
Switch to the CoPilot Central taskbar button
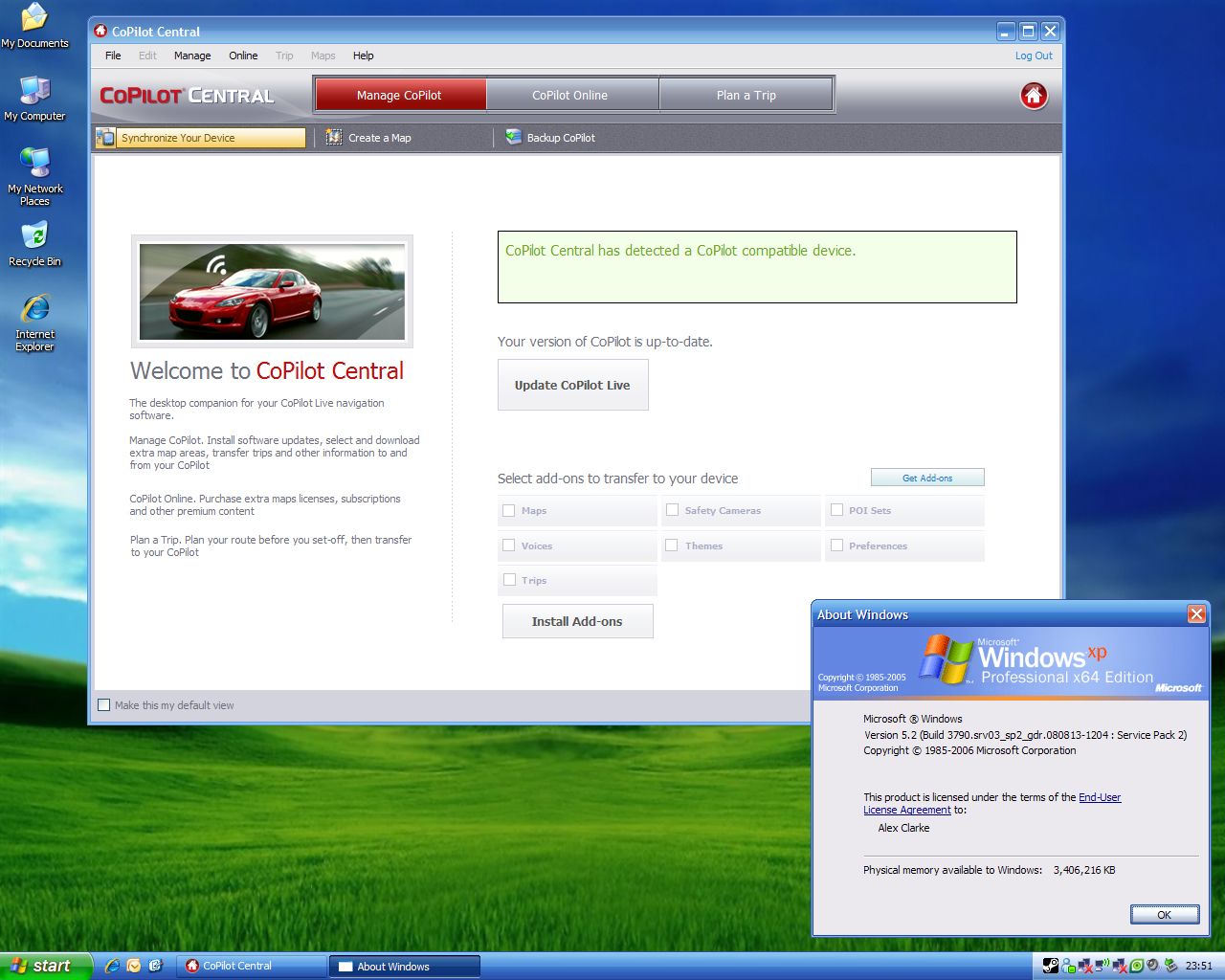coord(253,966)
